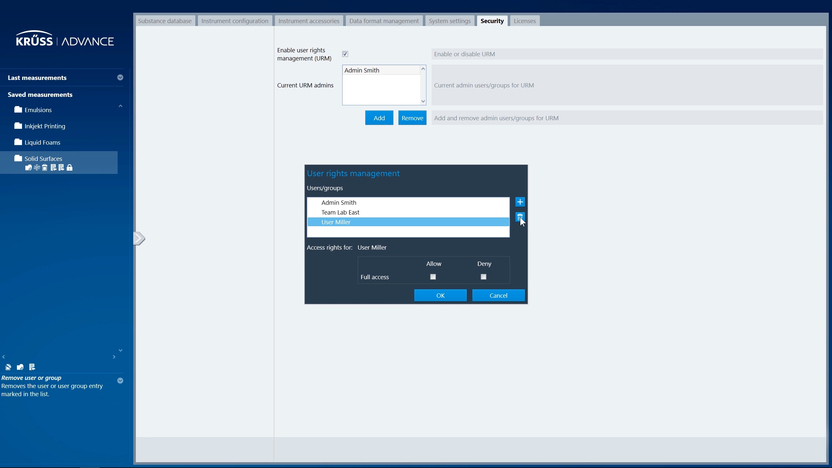Click the plus icon to add user or group
Image resolution: width=832 pixels, height=468 pixels.
(x=520, y=202)
